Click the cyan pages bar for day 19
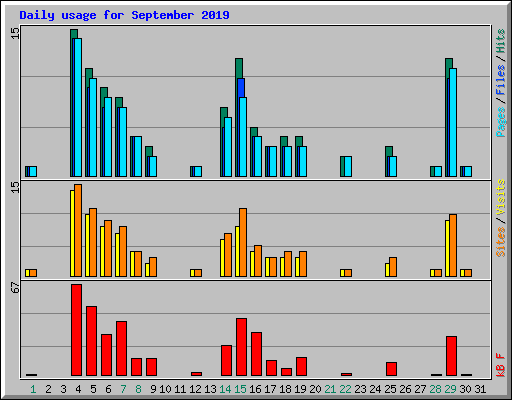 tap(303, 161)
